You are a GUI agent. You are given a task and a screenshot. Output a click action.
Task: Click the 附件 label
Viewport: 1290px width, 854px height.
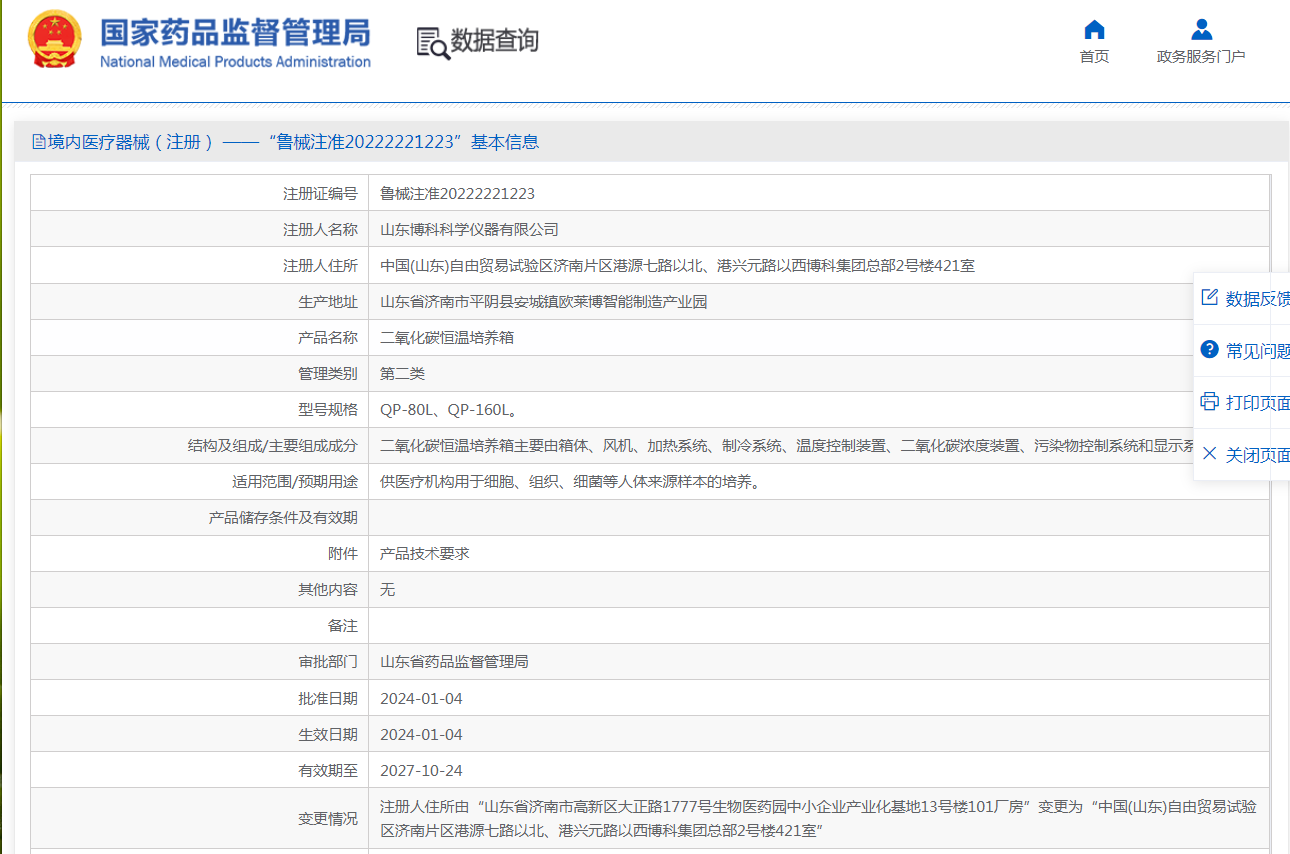click(343, 554)
